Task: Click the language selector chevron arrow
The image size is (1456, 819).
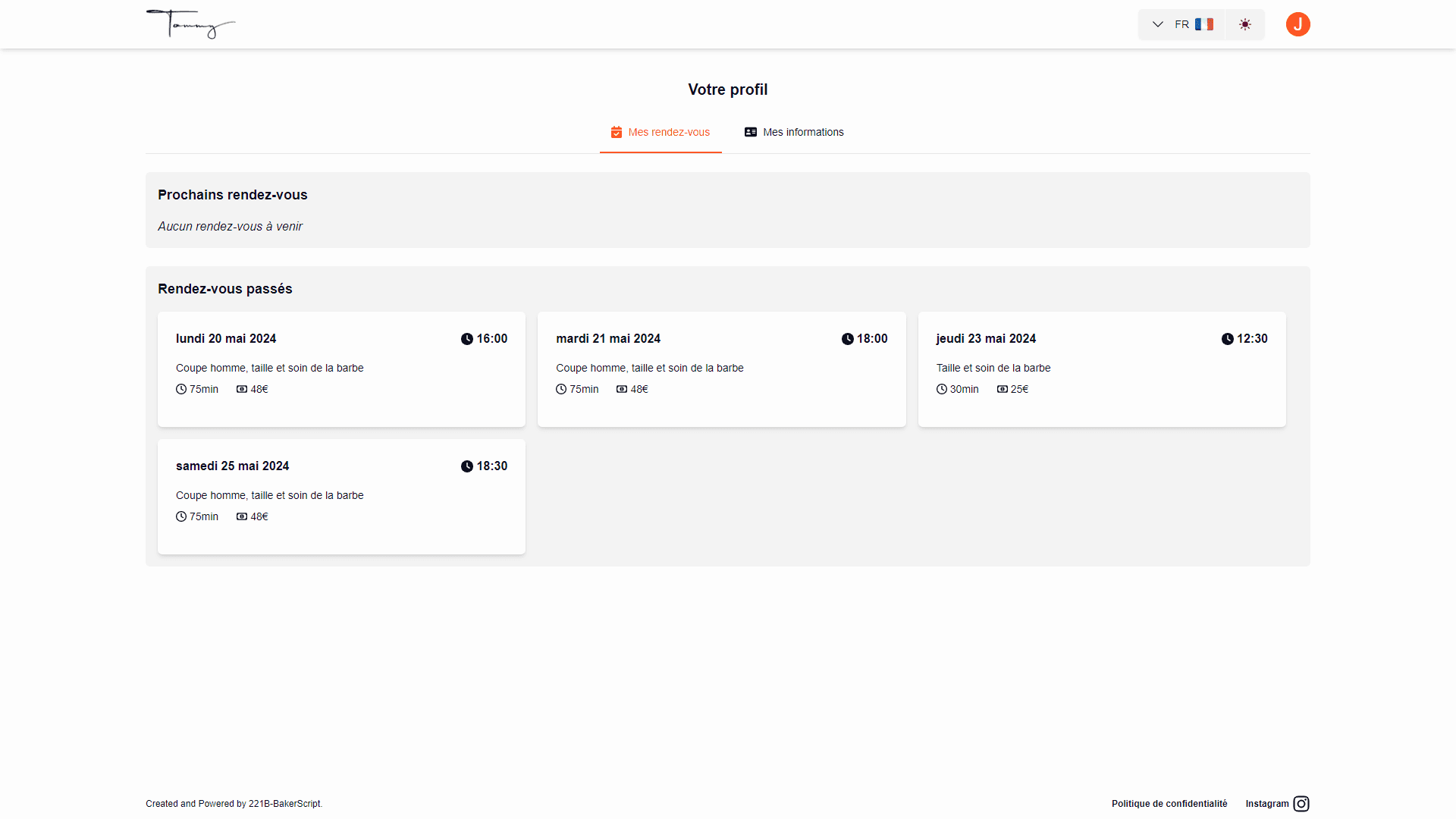Action: pyautogui.click(x=1157, y=24)
